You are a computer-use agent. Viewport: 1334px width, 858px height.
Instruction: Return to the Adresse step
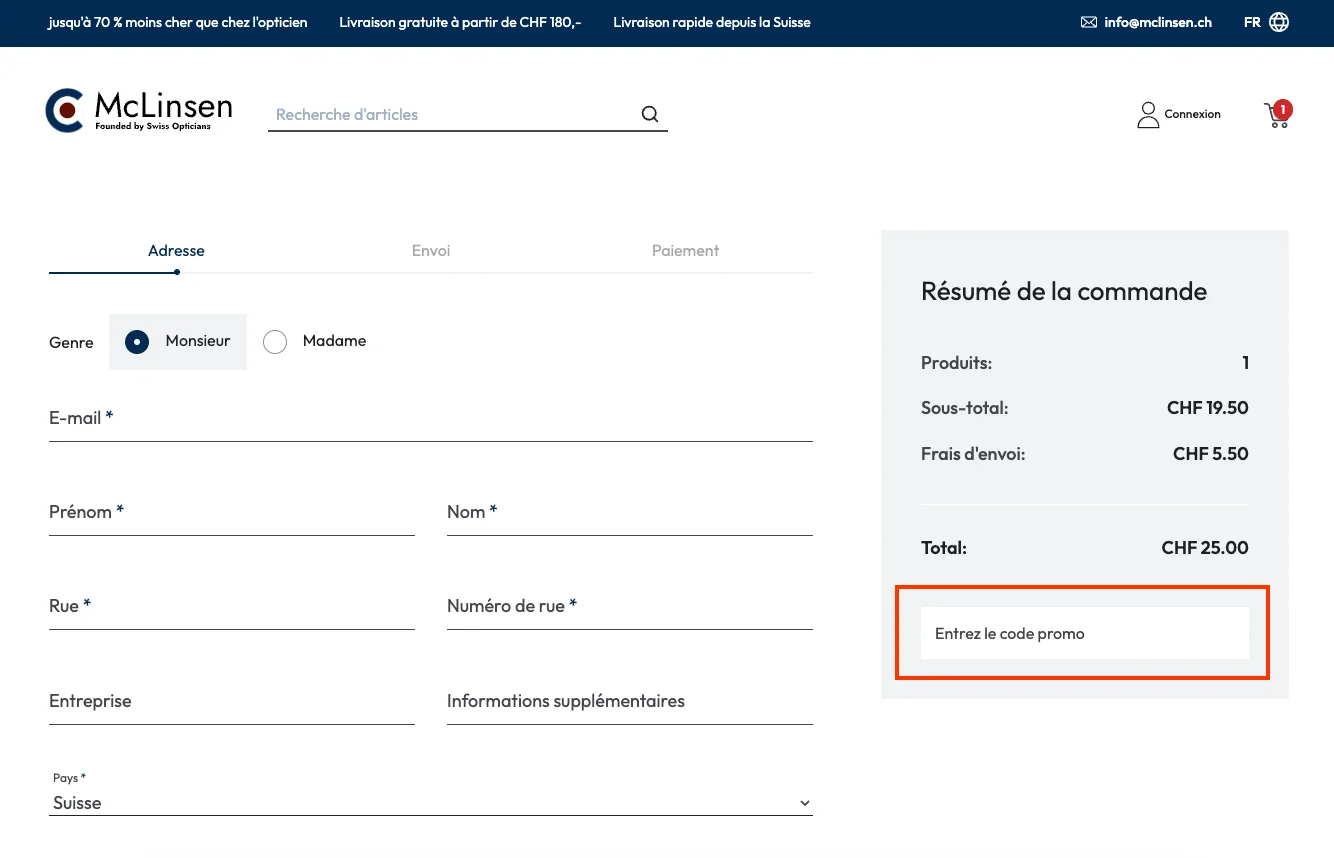click(x=176, y=251)
